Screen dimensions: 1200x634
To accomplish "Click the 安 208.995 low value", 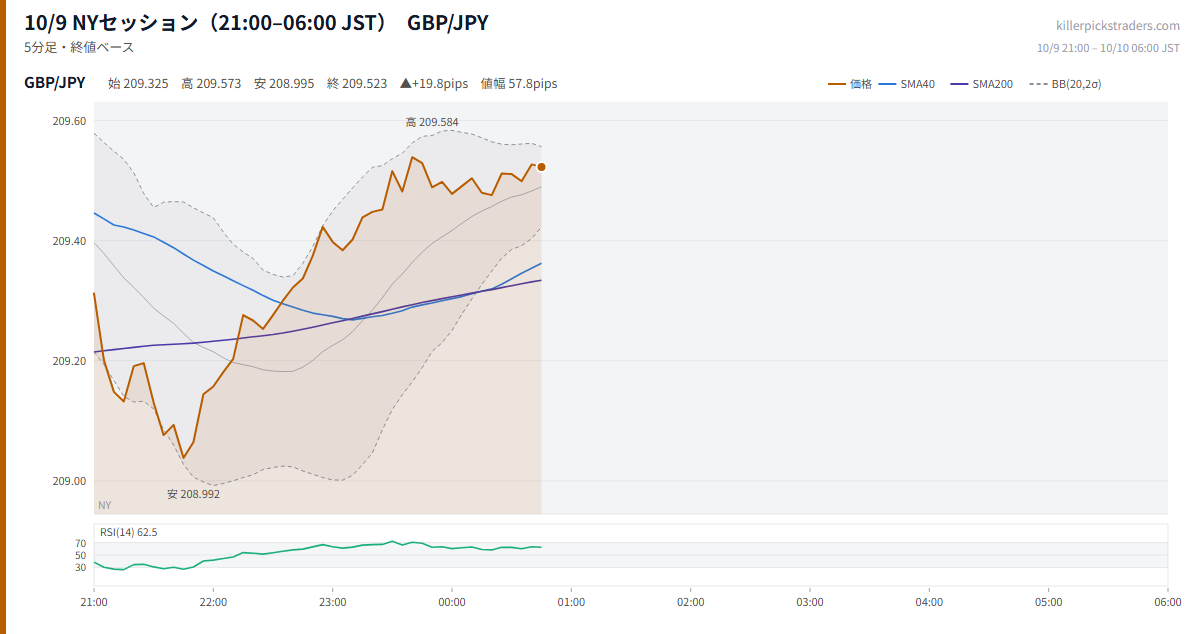I will [x=284, y=84].
